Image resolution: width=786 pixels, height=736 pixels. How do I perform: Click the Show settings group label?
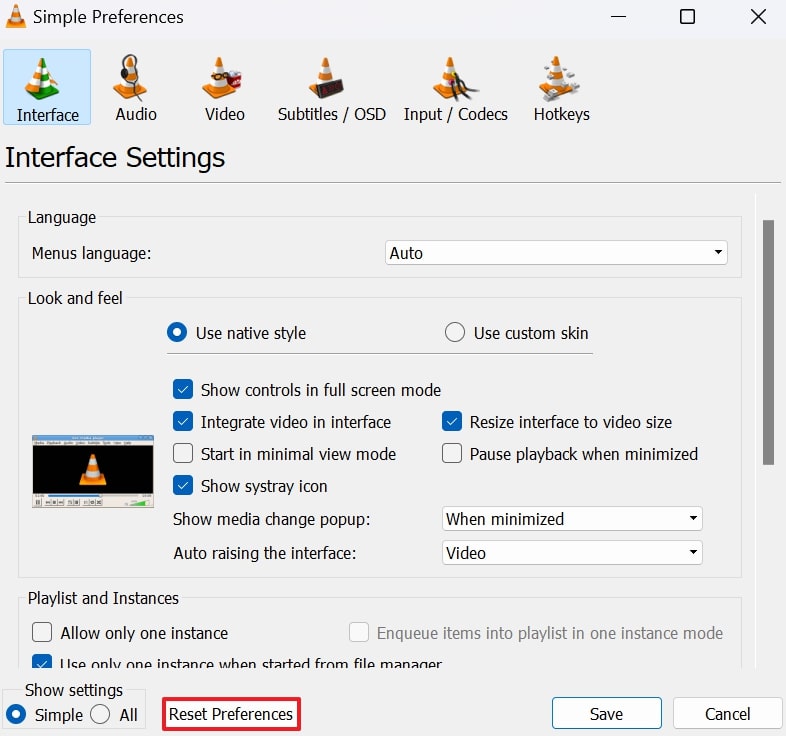click(x=74, y=690)
